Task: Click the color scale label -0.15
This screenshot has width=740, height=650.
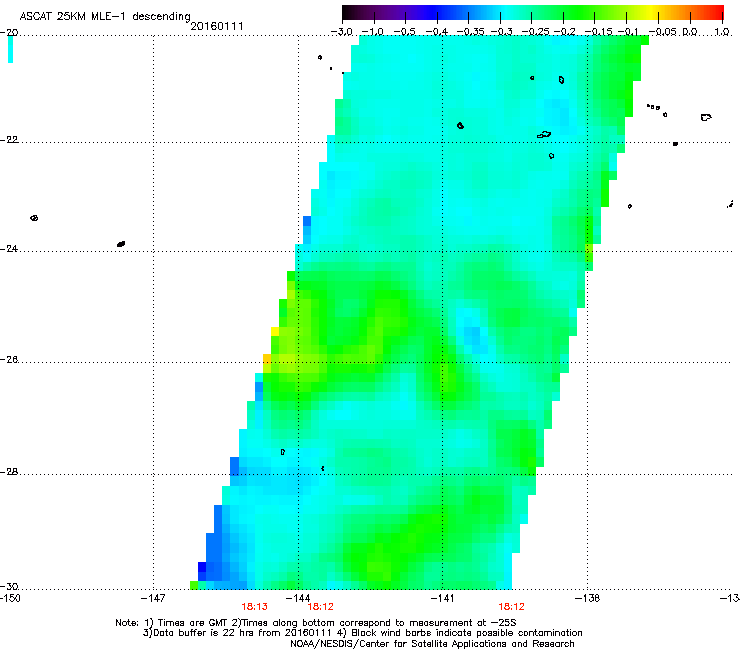Action: (x=597, y=32)
